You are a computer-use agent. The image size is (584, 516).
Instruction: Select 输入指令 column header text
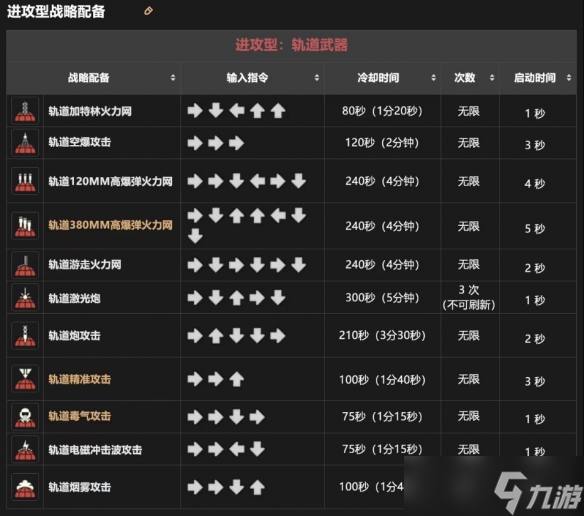pyautogui.click(x=247, y=77)
